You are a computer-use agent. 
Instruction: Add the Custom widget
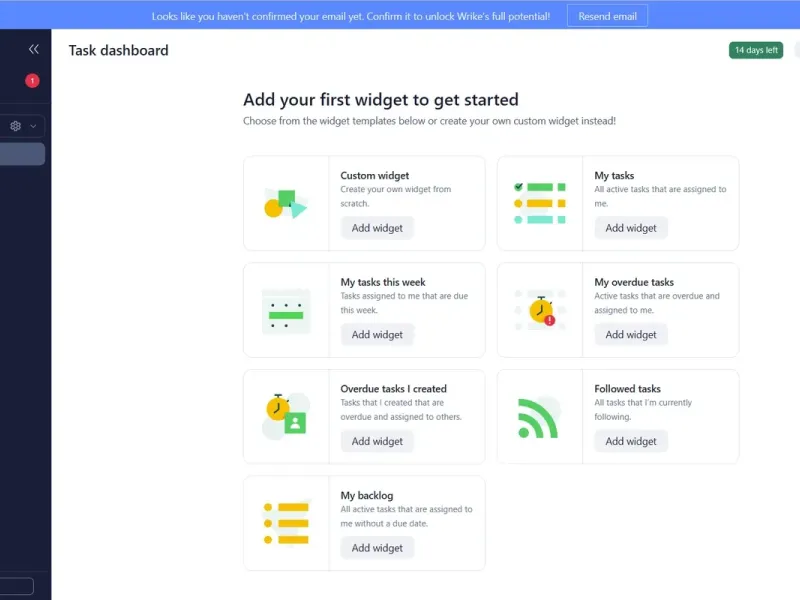coord(377,228)
